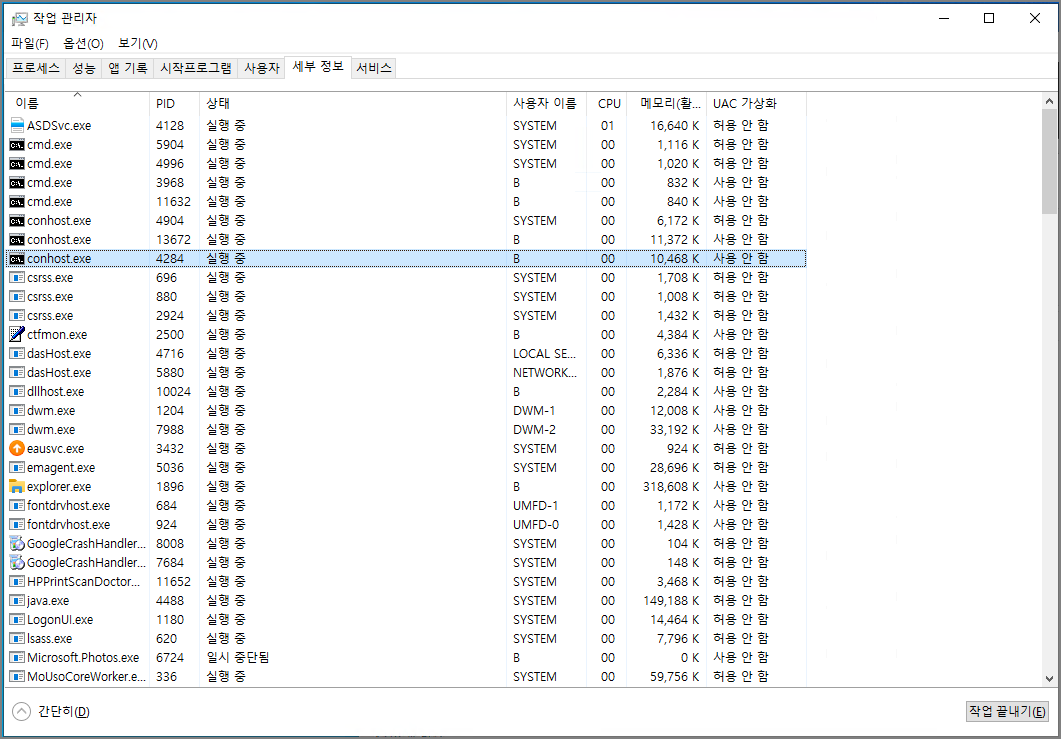This screenshot has width=1061, height=739.
Task: Click the scrollbar up arrow
Action: coord(1049,102)
